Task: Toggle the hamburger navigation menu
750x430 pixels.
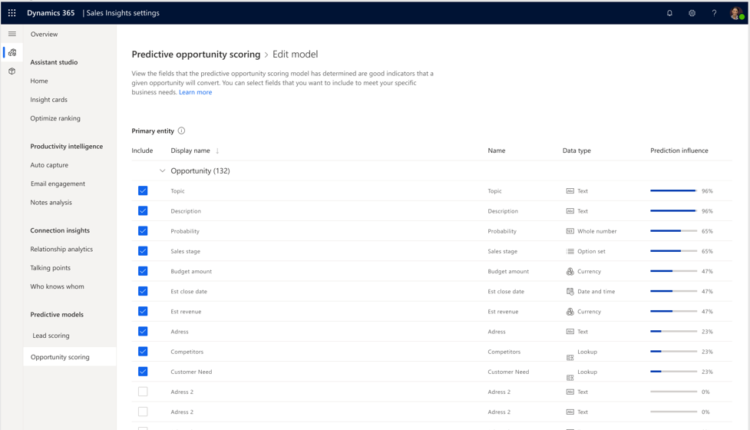Action: pyautogui.click(x=12, y=34)
